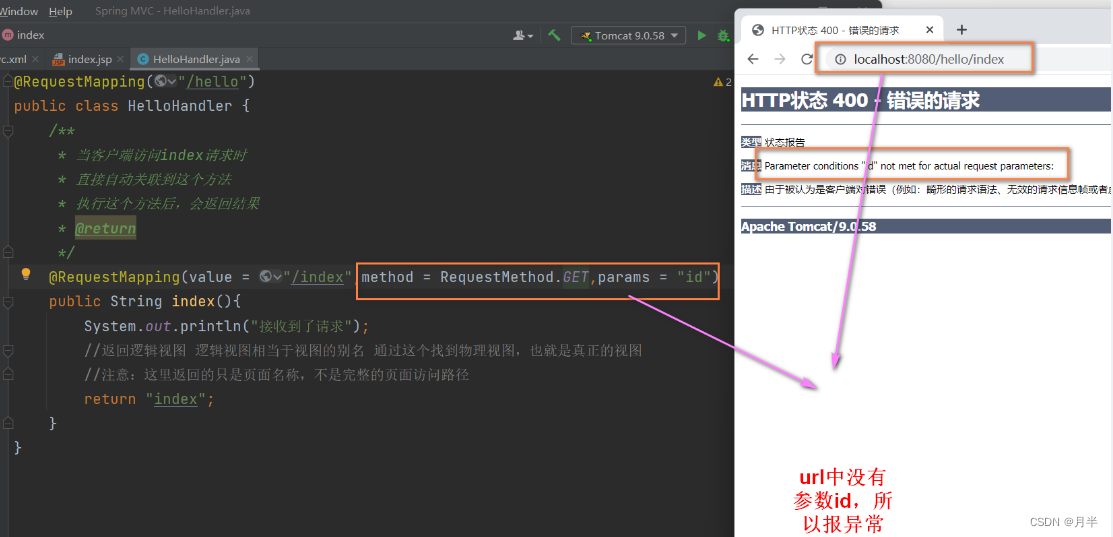Close the HelloHandler.java editor tab
This screenshot has height=537, width=1113.
click(x=249, y=59)
